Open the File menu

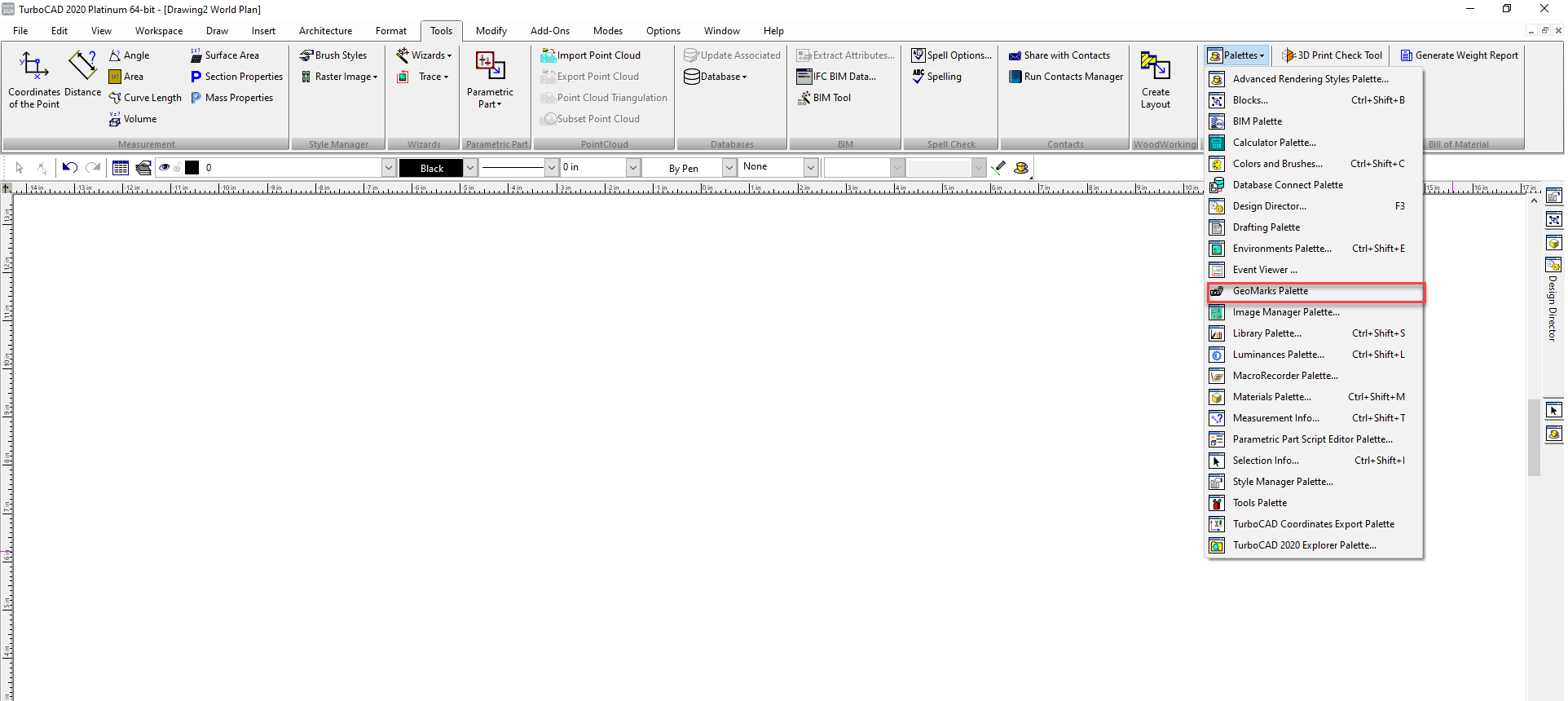point(20,31)
